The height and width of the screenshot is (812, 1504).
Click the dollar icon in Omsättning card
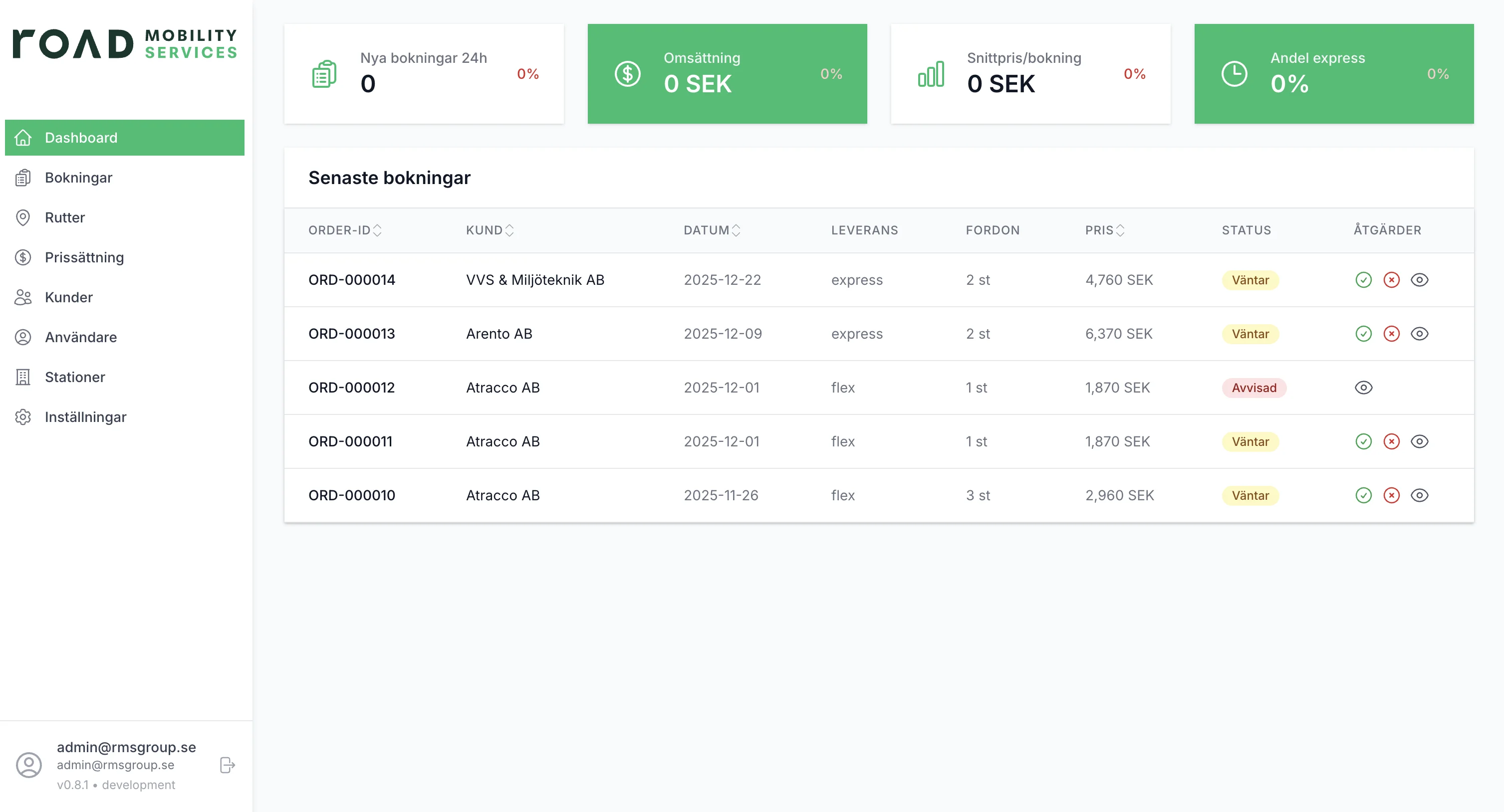[627, 74]
